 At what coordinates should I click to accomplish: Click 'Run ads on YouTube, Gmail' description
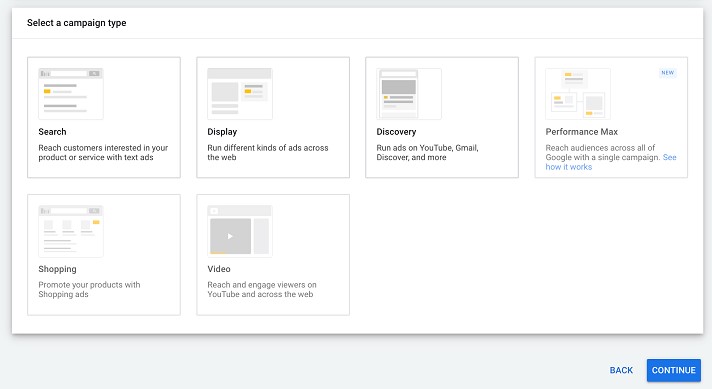pos(427,153)
